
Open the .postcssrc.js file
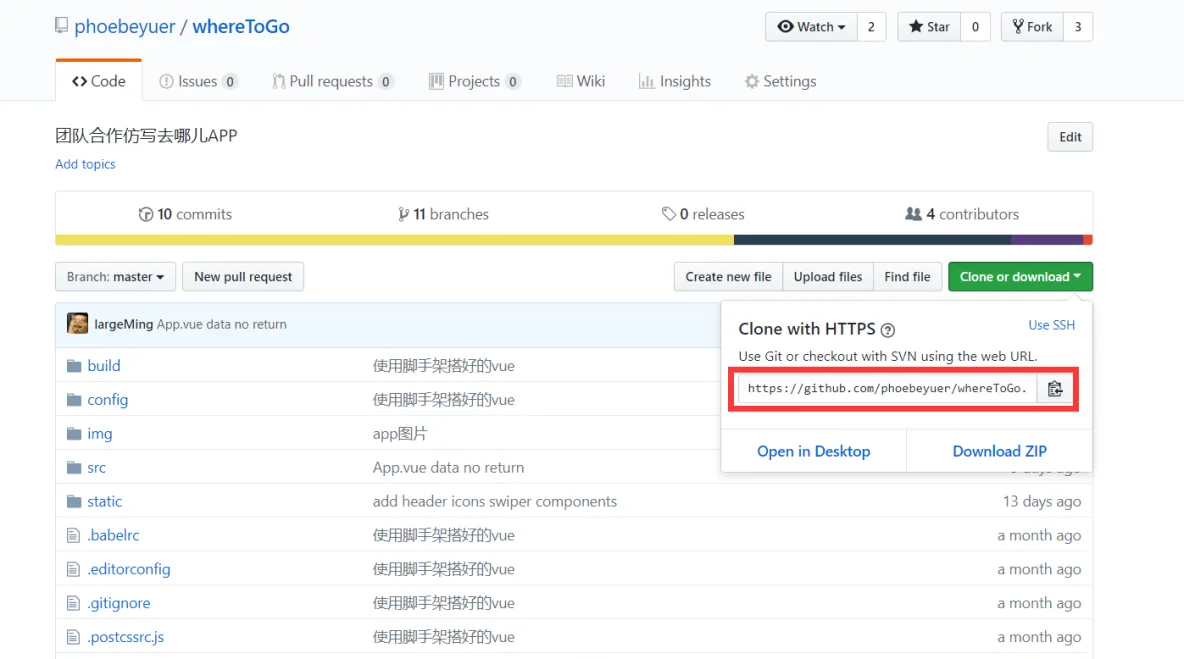pyautogui.click(x=125, y=637)
